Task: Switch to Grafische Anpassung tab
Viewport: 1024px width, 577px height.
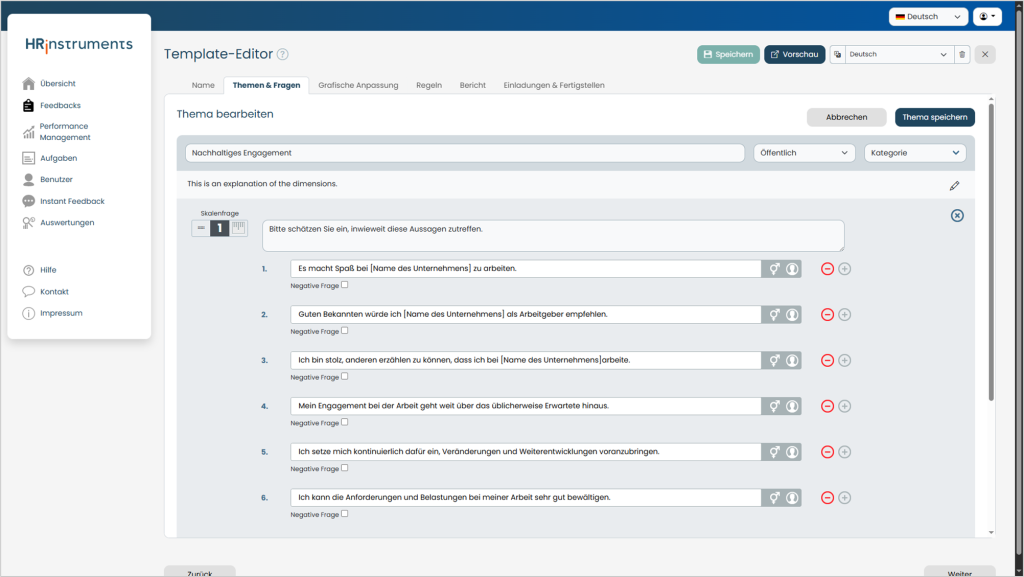Action: (x=358, y=86)
